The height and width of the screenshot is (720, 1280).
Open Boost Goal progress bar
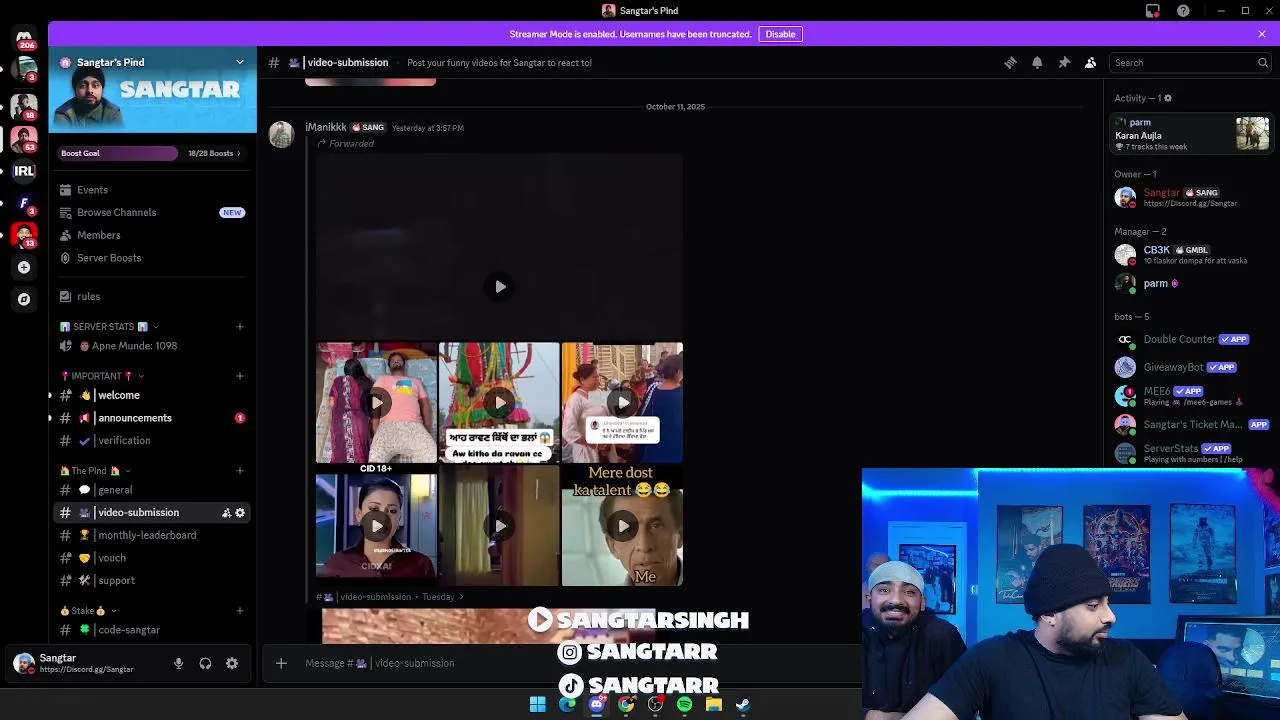coord(118,153)
